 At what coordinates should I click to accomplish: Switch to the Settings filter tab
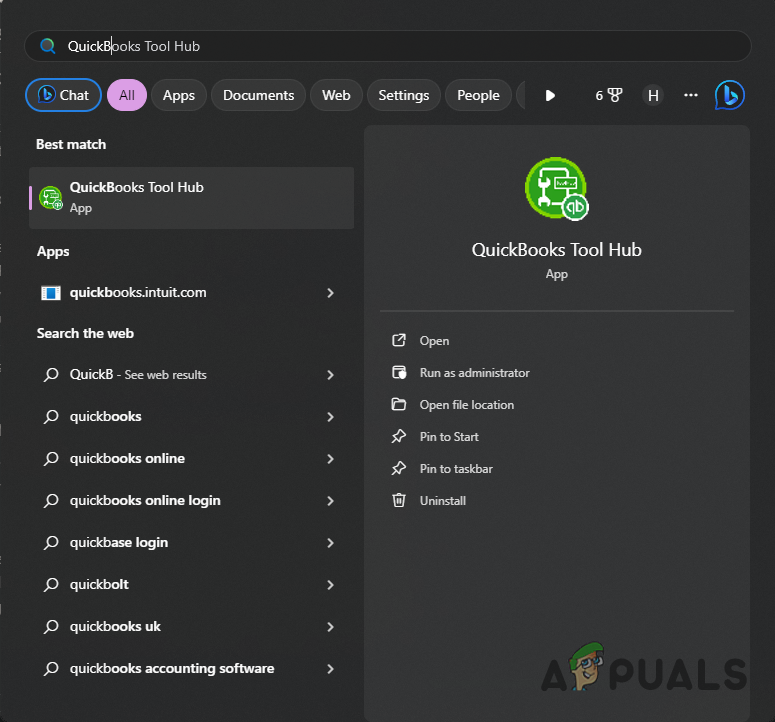403,95
